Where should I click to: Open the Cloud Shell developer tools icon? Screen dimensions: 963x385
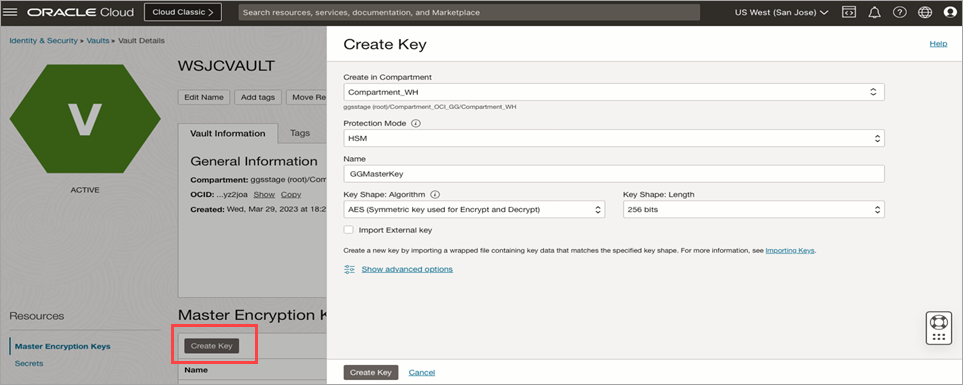(x=849, y=12)
